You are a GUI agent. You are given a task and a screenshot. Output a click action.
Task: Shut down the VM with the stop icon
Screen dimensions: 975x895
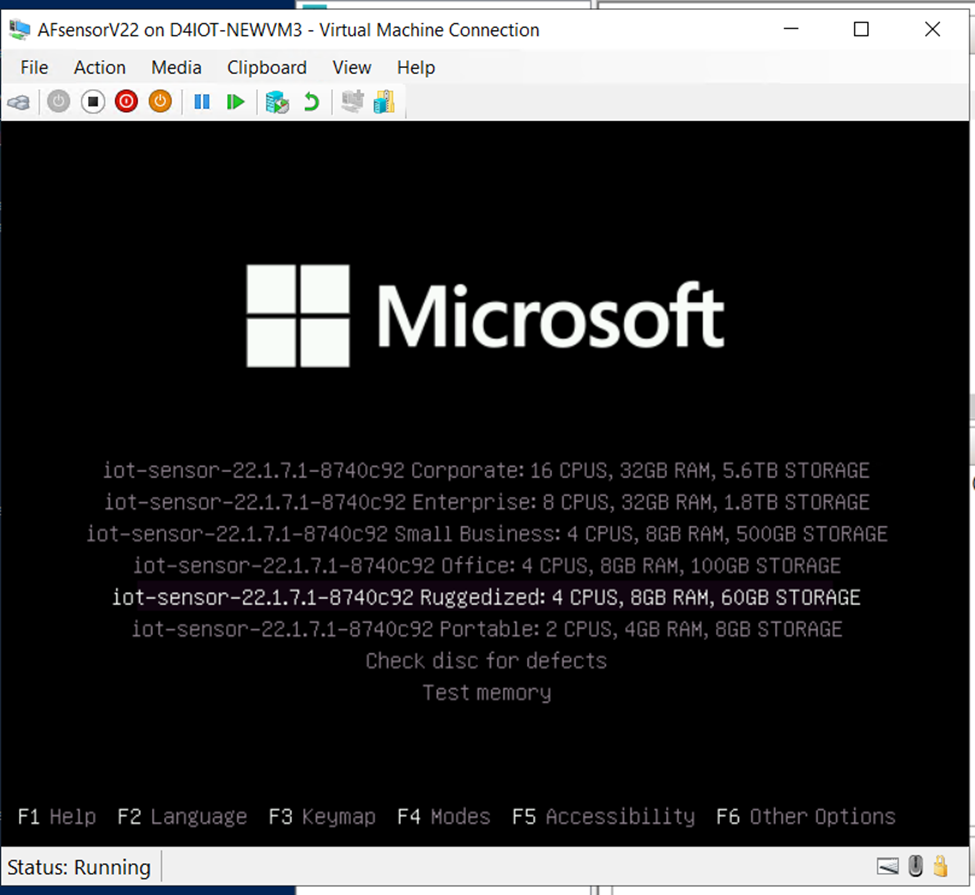tap(92, 101)
